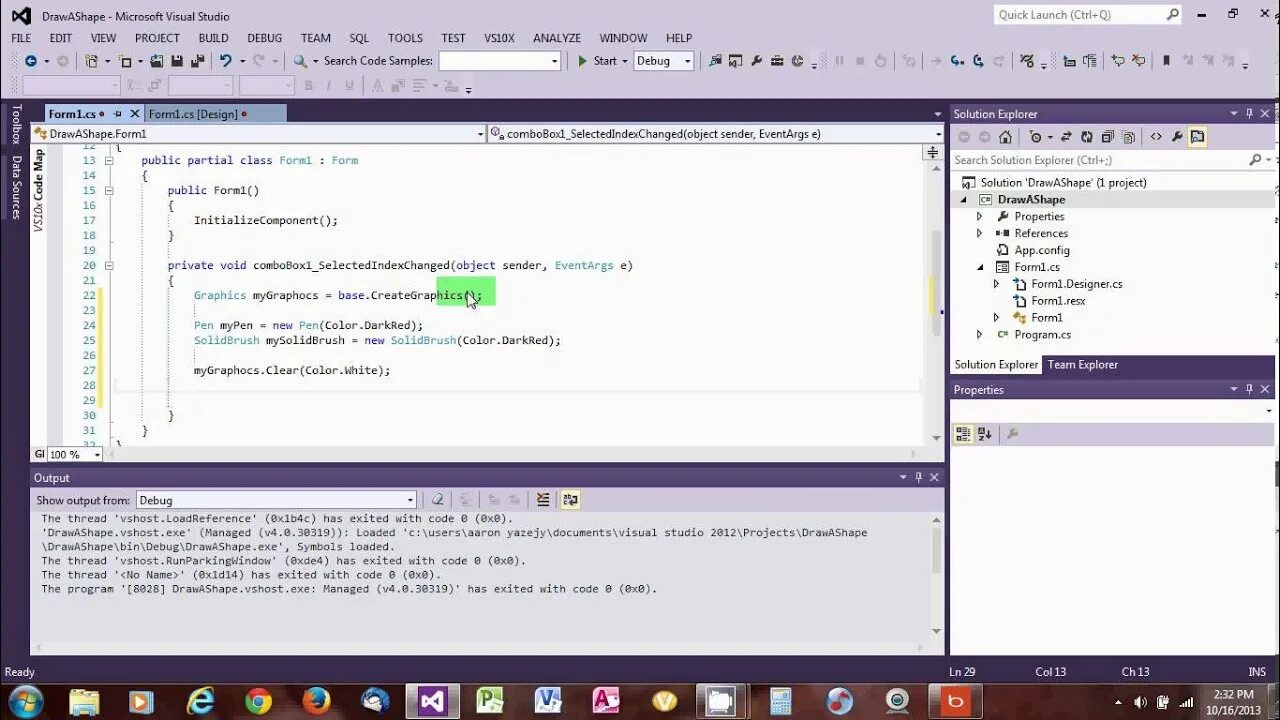Viewport: 1280px width, 720px height.
Task: Open the VS10x Code Map side tab
Action: (x=39, y=190)
